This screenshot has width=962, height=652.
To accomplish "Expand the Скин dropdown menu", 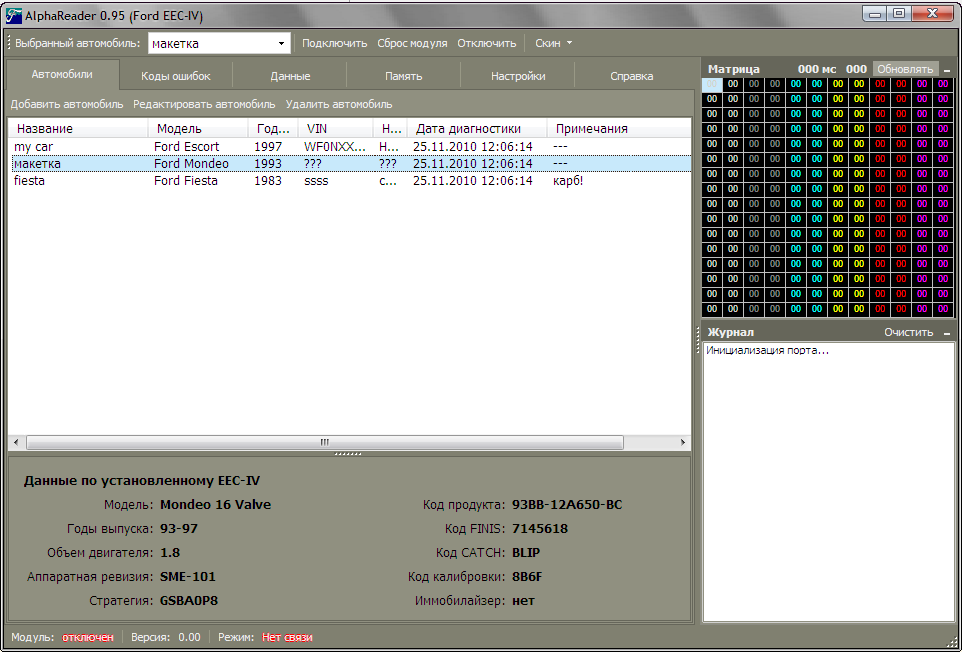I will [553, 44].
